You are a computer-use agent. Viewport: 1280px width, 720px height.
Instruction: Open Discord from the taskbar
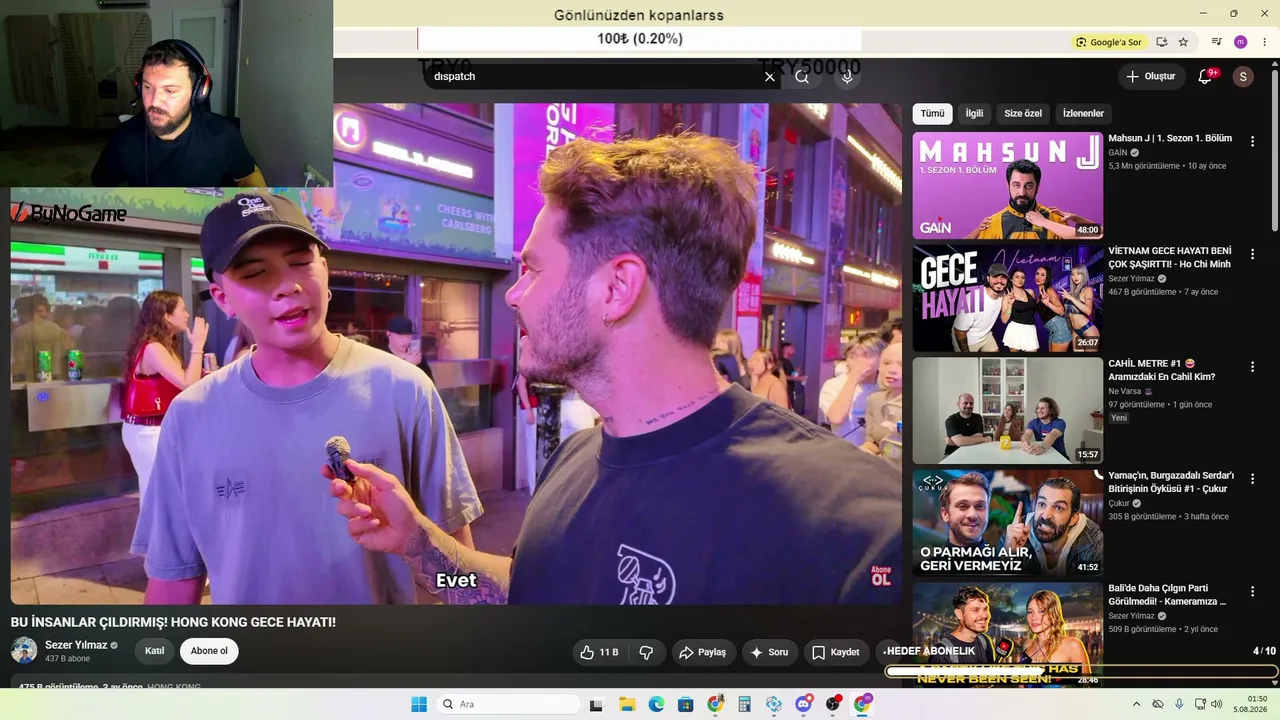coord(803,704)
